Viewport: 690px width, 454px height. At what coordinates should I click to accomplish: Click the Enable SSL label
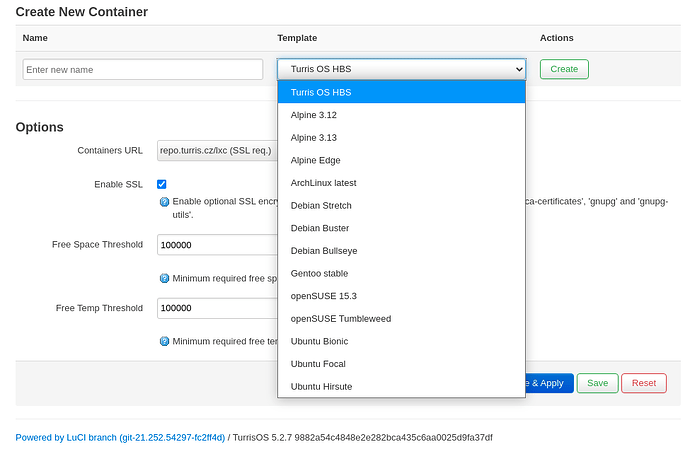(118, 184)
